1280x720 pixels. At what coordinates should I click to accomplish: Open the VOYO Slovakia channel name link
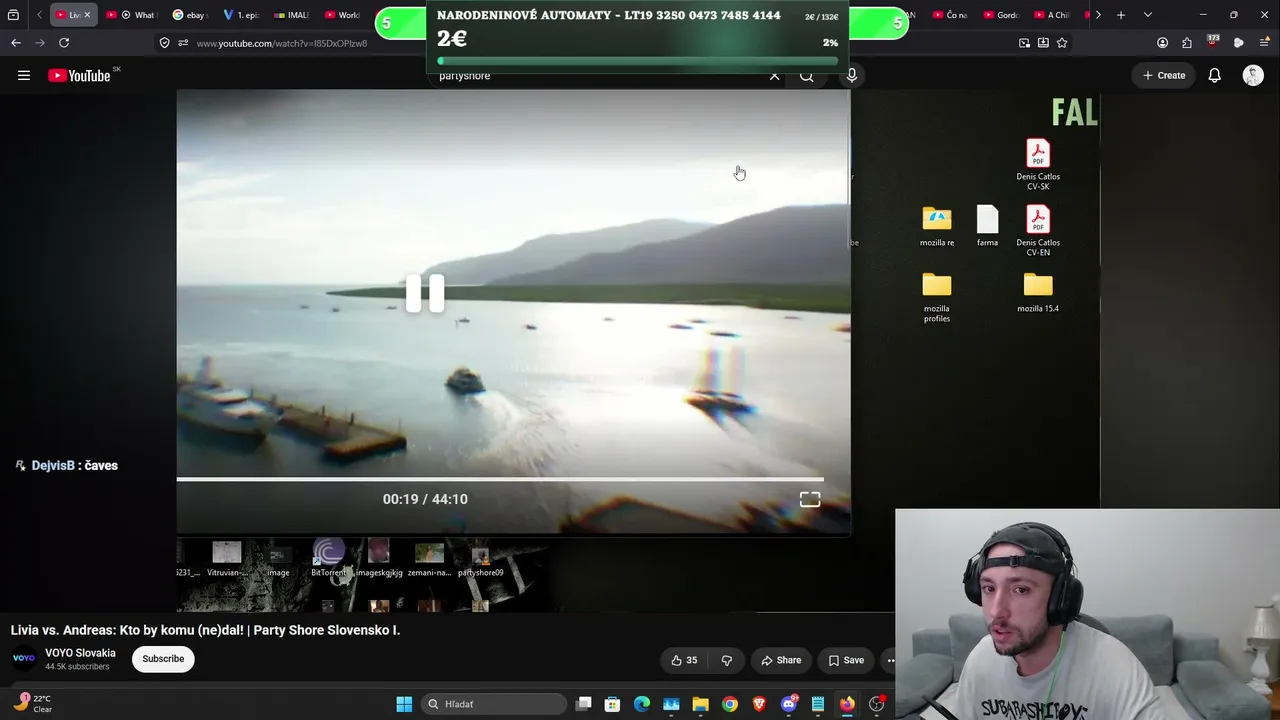80,653
